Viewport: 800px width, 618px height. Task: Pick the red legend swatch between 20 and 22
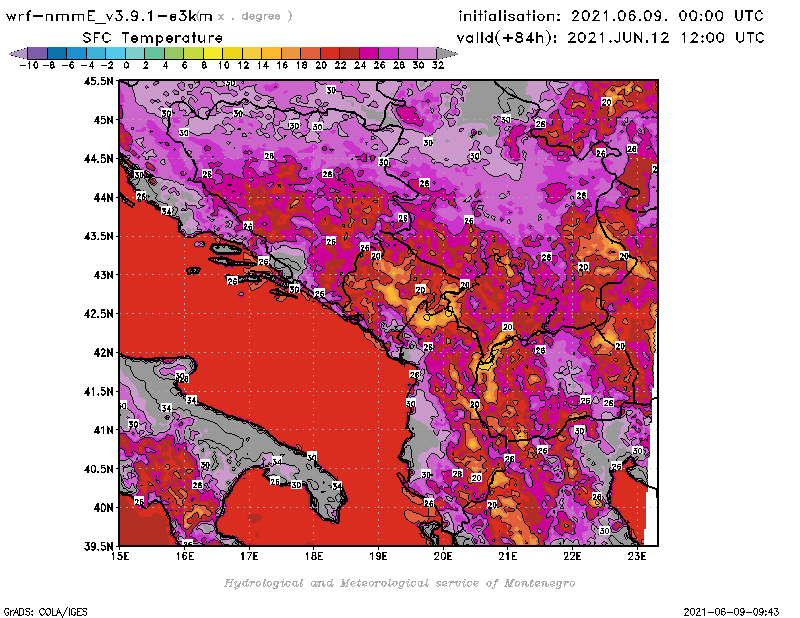pyautogui.click(x=330, y=53)
